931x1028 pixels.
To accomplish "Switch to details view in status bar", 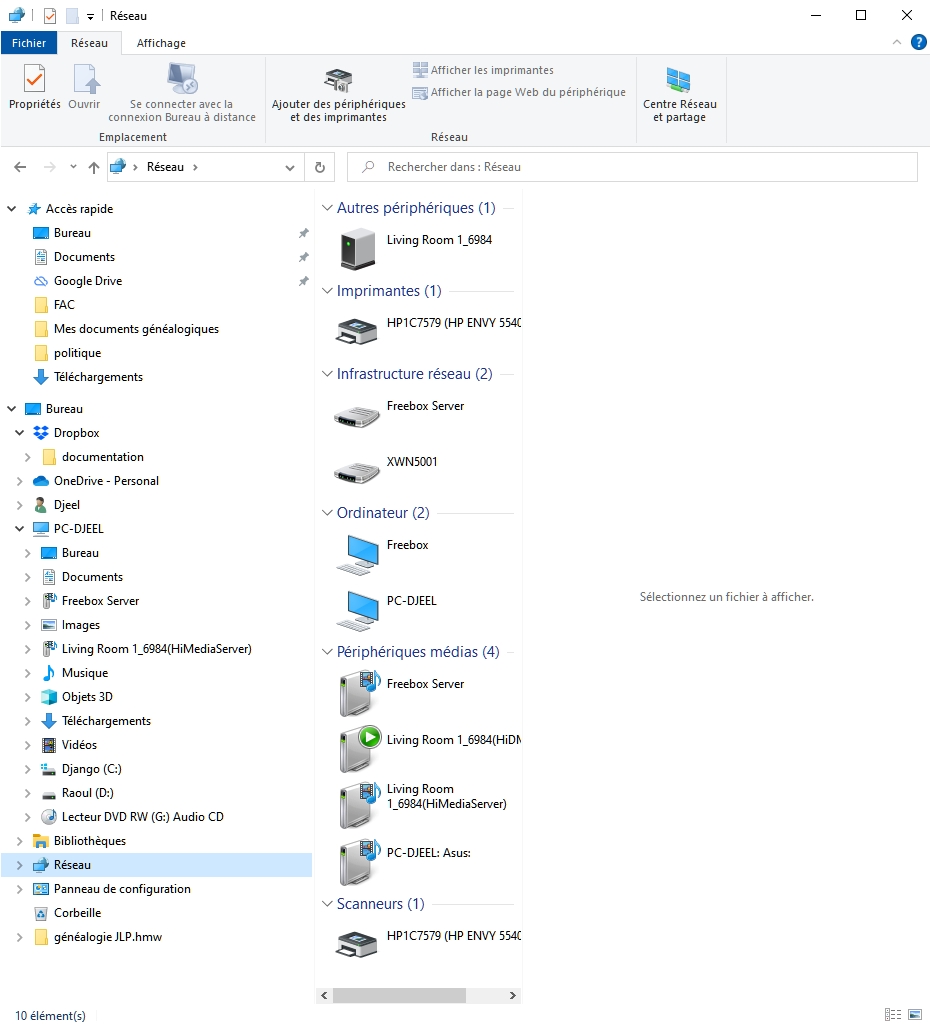I will [x=892, y=1015].
